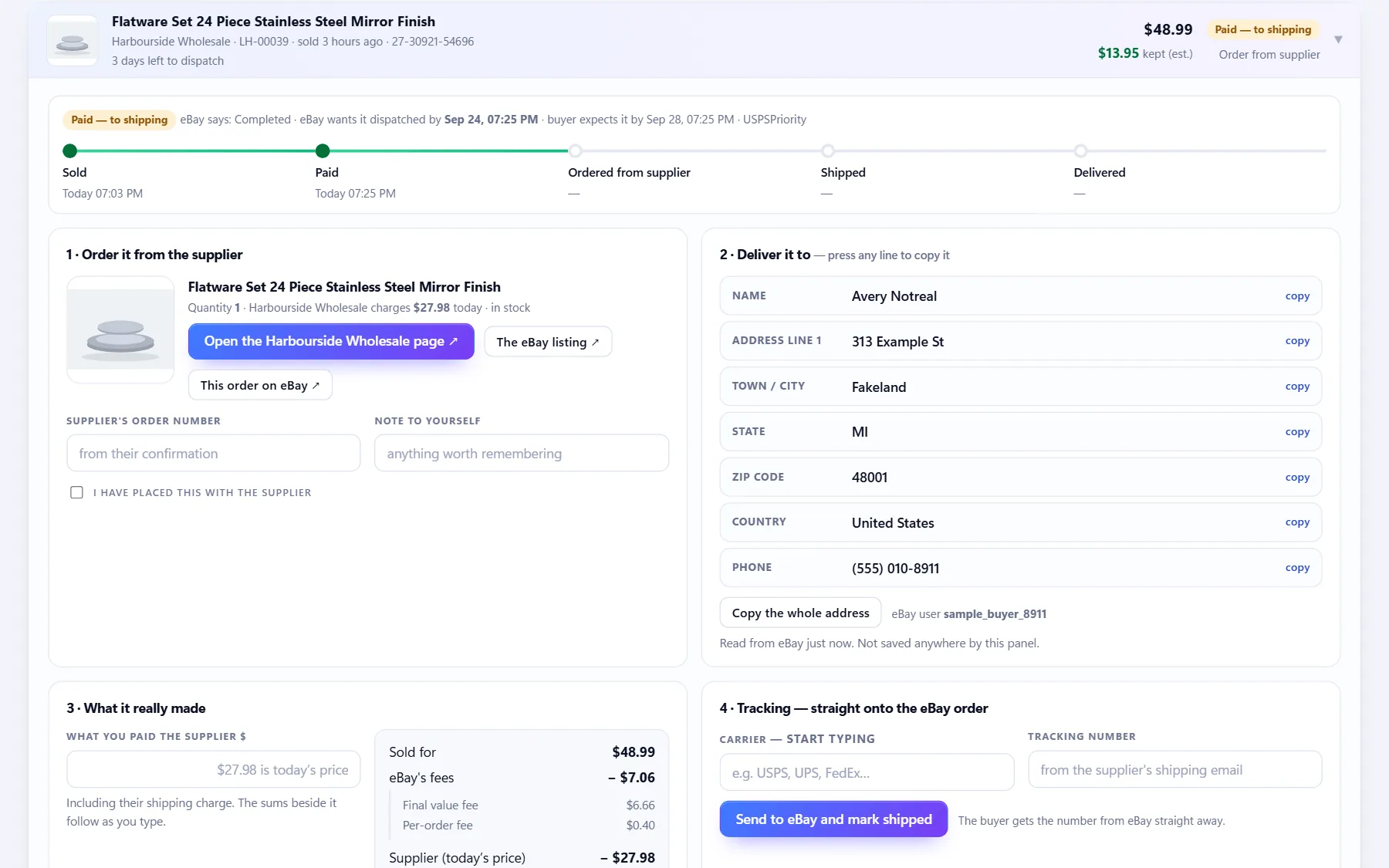1389x868 pixels.
Task: Focus the tracking number field
Action: tap(1174, 769)
